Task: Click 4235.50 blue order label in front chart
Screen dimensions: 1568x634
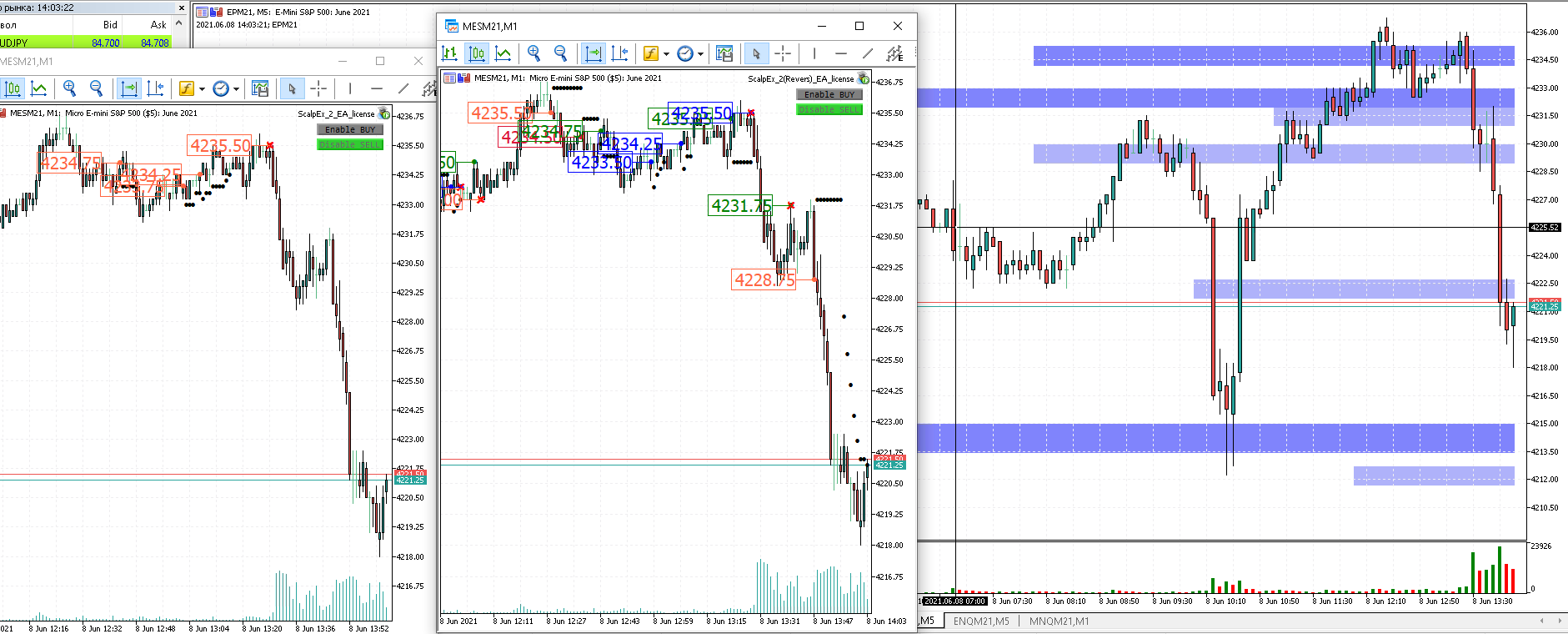Action: 701,113
